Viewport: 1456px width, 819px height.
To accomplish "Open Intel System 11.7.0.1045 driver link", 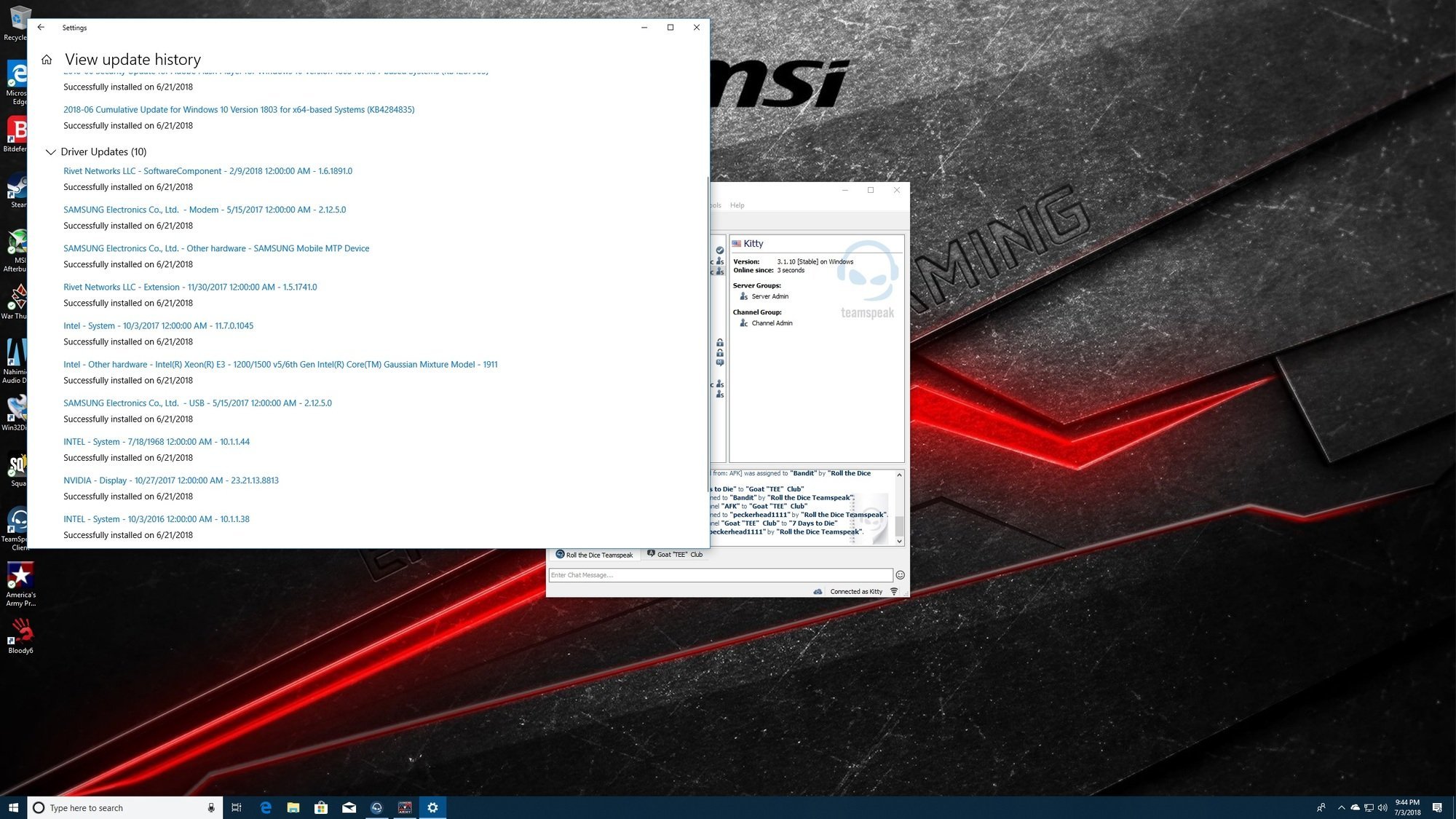I will click(158, 325).
